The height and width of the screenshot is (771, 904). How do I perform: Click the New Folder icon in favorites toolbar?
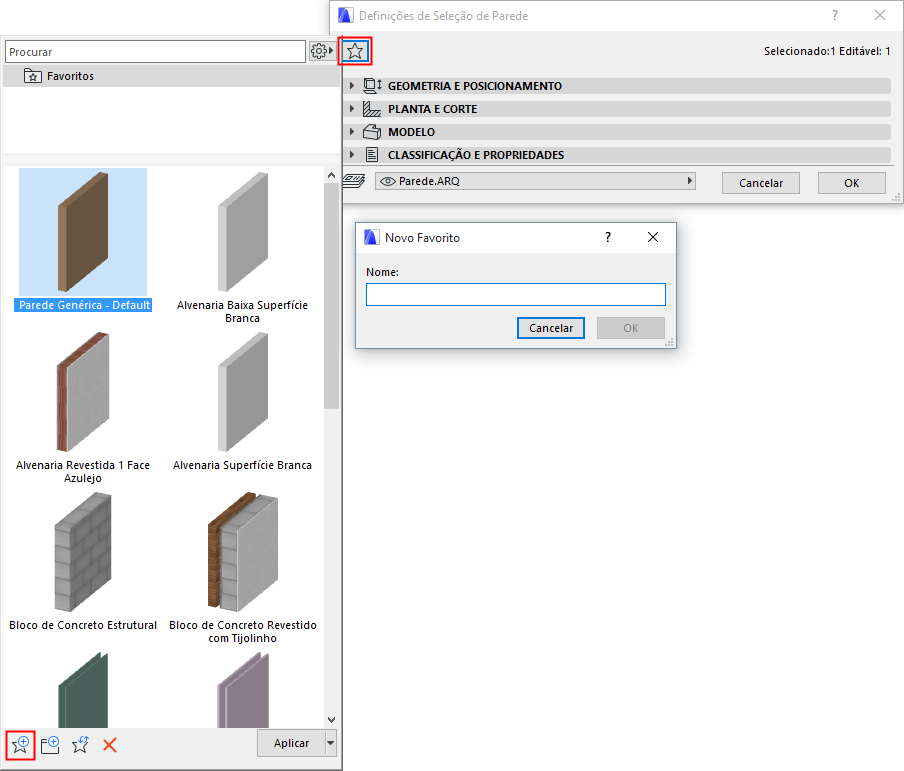pos(50,744)
